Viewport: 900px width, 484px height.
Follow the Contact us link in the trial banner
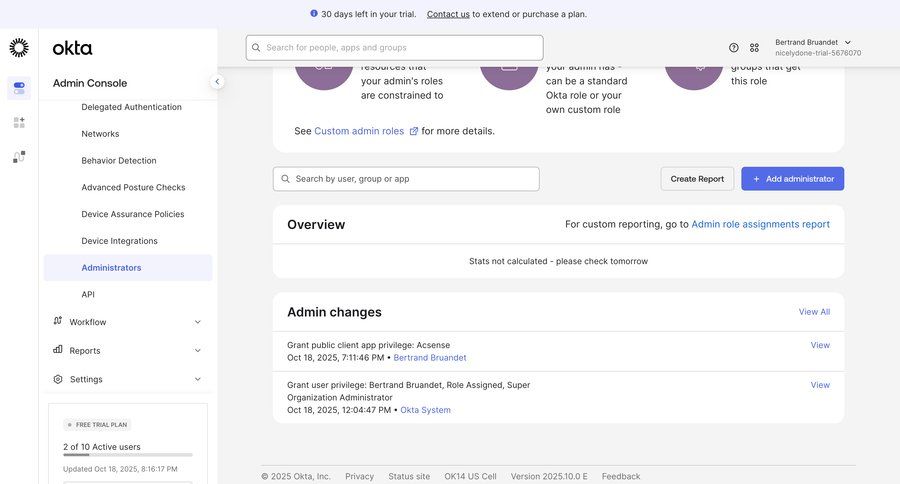coord(448,14)
